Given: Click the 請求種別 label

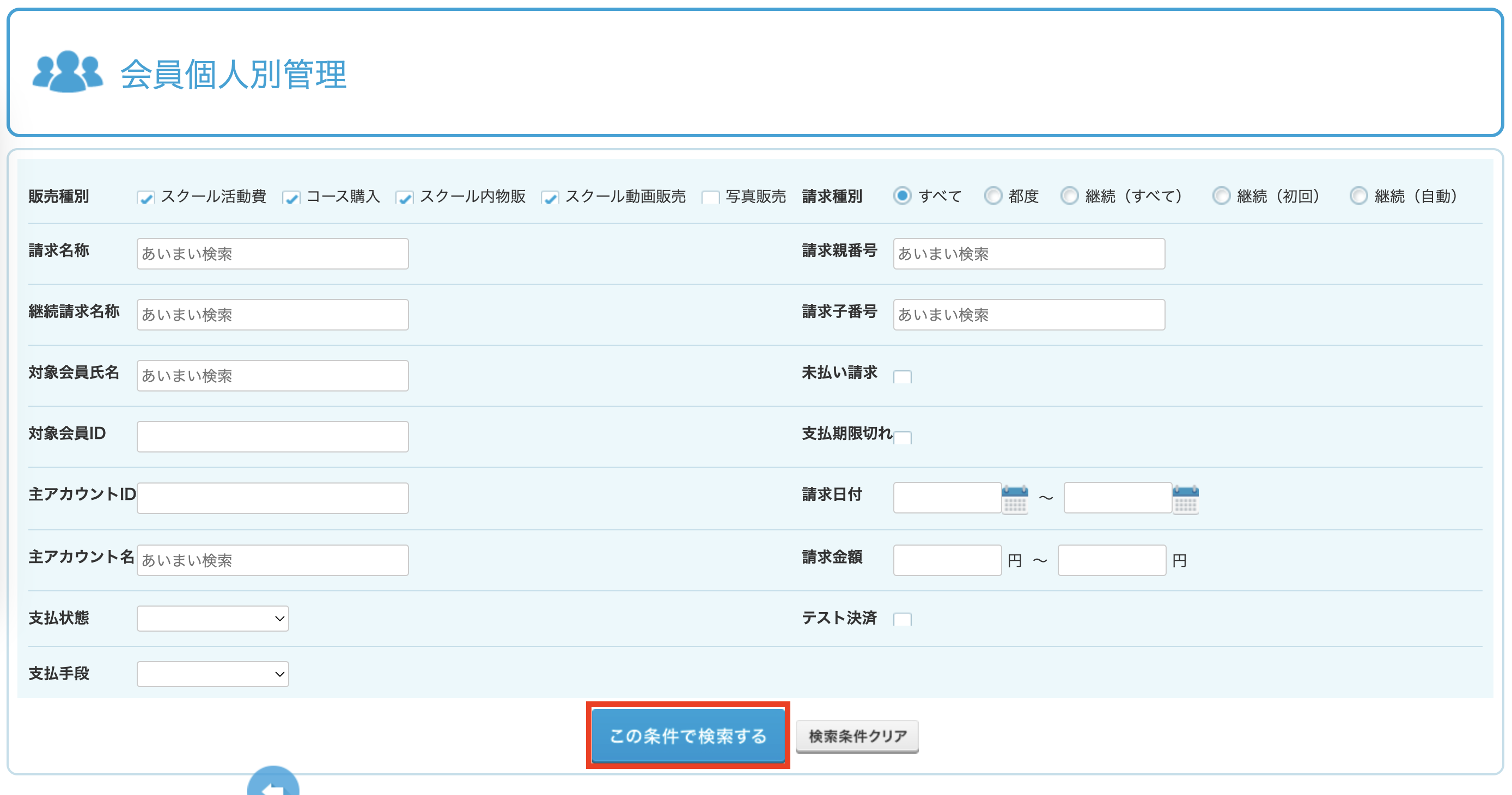Looking at the screenshot, I should (x=832, y=196).
